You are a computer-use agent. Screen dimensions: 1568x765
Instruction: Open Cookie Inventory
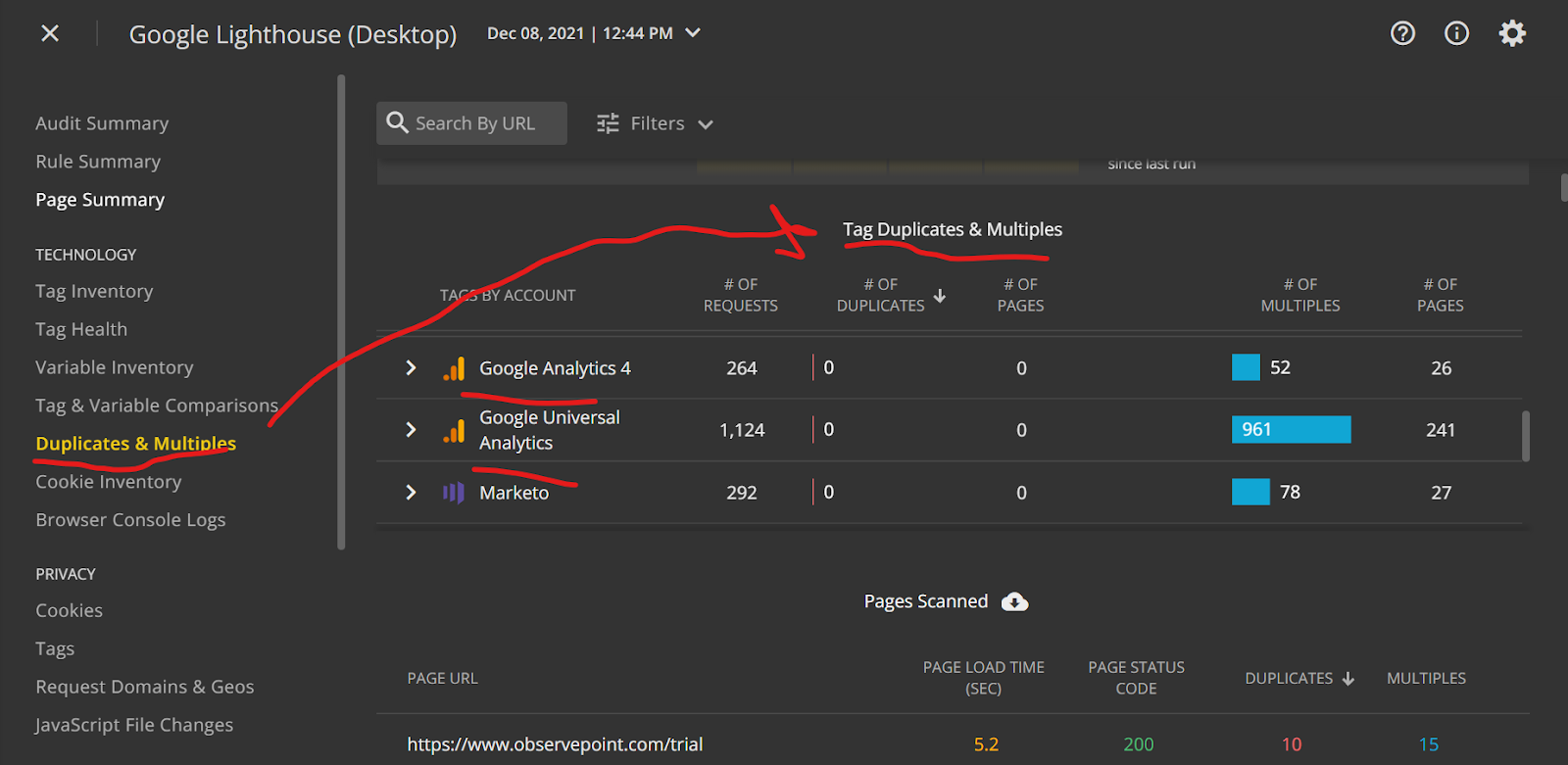point(109,482)
